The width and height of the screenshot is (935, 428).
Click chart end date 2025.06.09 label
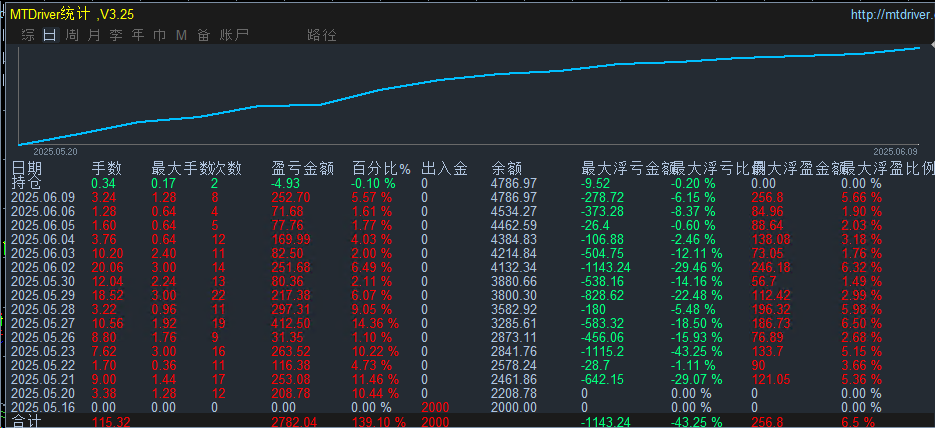895,153
